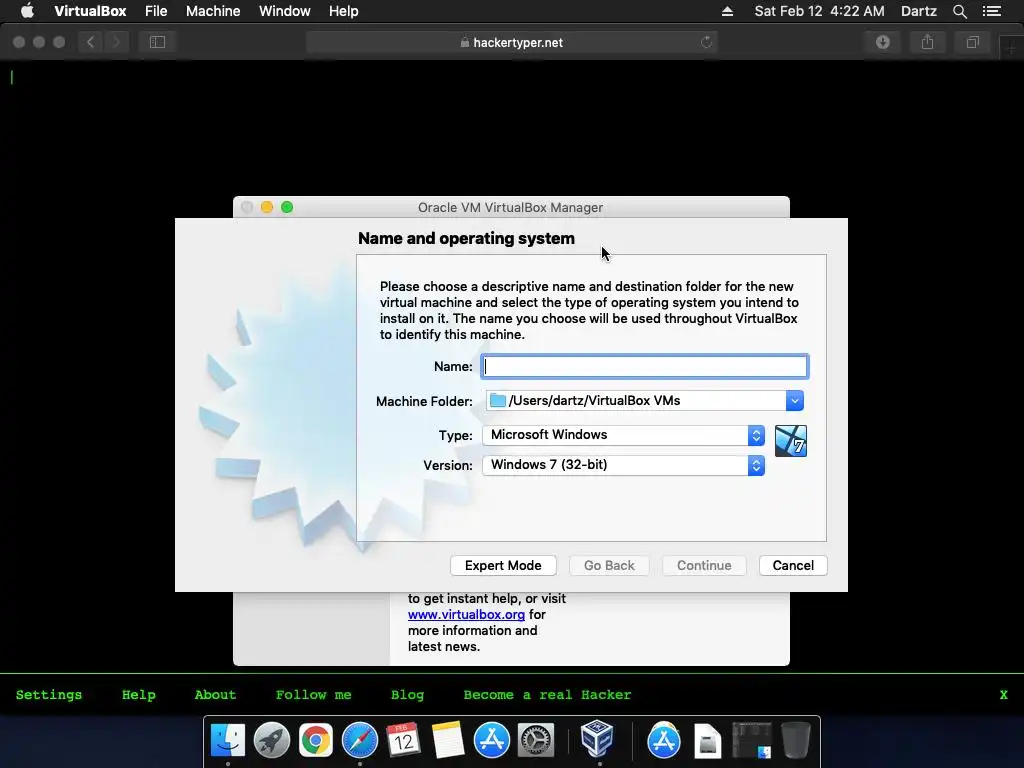Click the Safari back arrow button
1024x768 pixels.
point(91,42)
